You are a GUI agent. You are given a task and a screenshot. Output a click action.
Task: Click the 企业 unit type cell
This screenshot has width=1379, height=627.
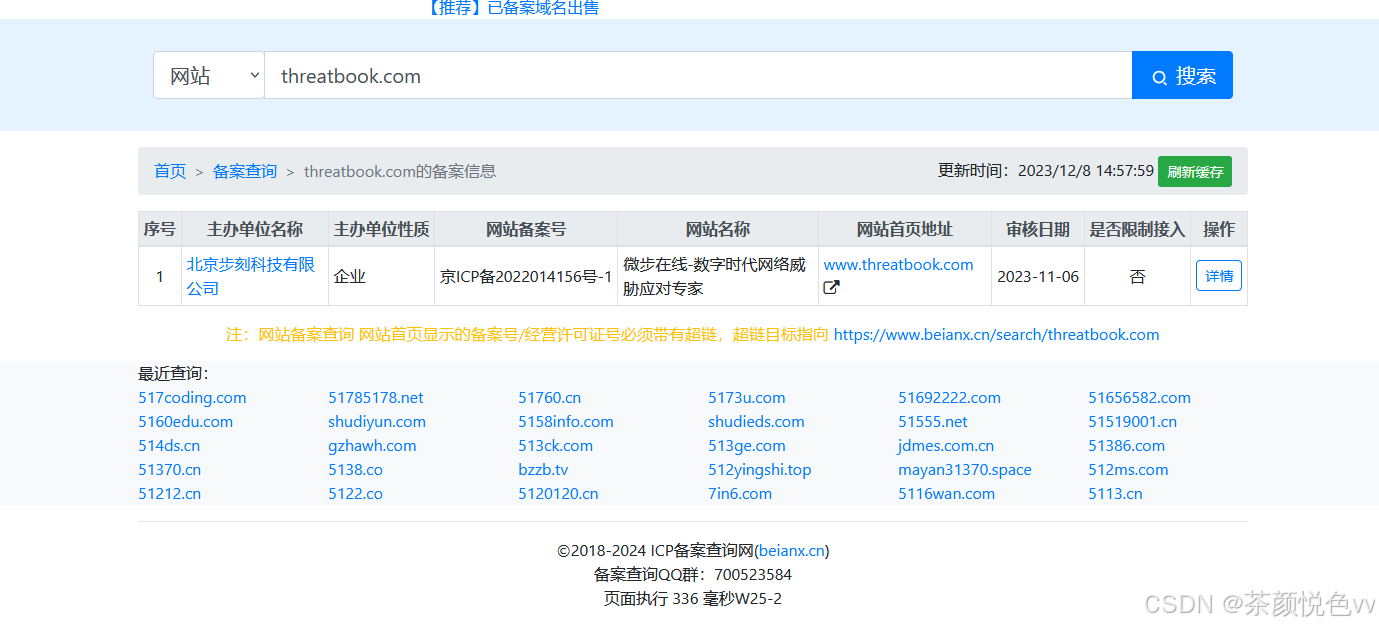point(382,276)
